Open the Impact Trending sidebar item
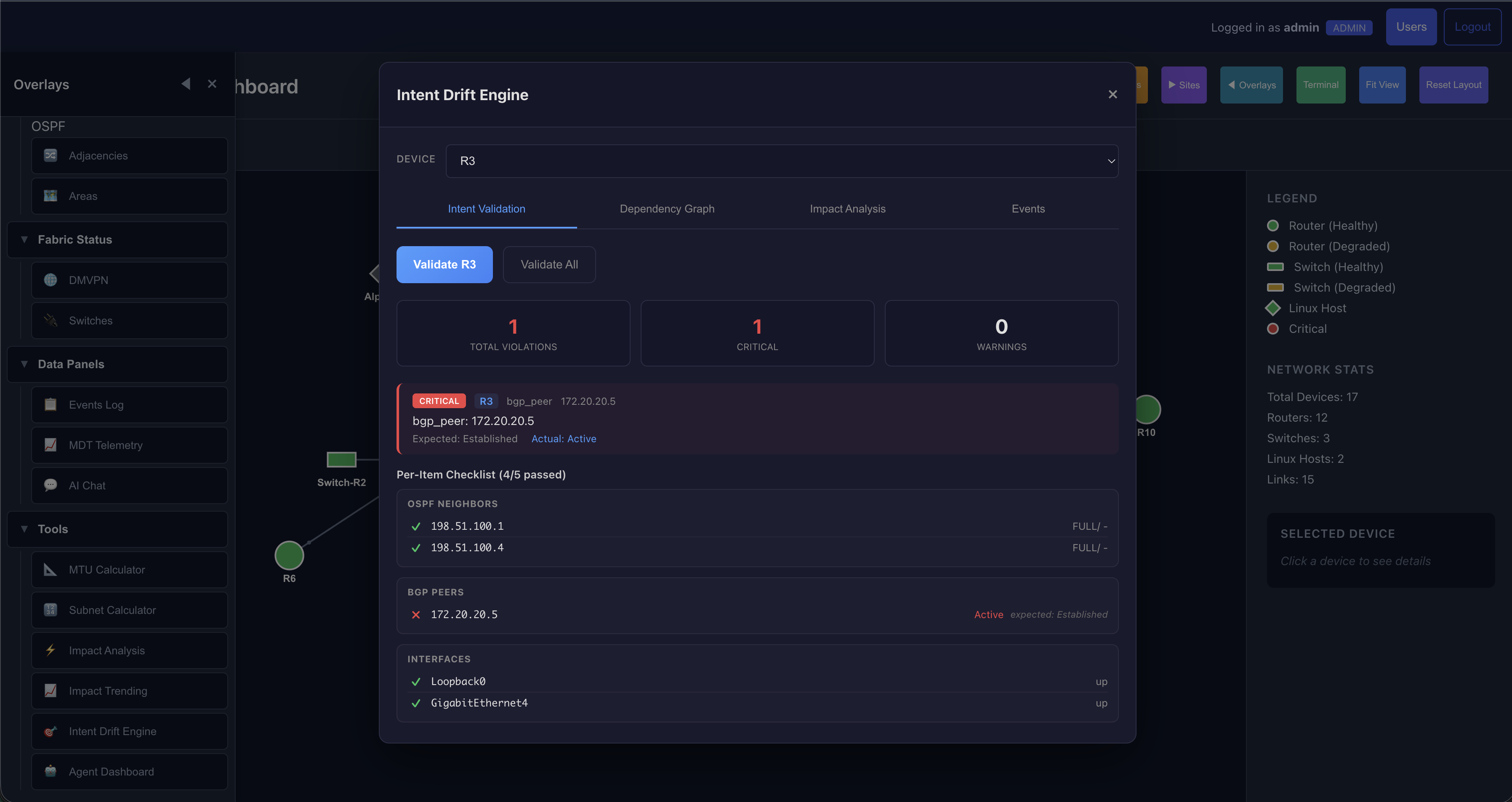The width and height of the screenshot is (1512, 802). click(129, 690)
